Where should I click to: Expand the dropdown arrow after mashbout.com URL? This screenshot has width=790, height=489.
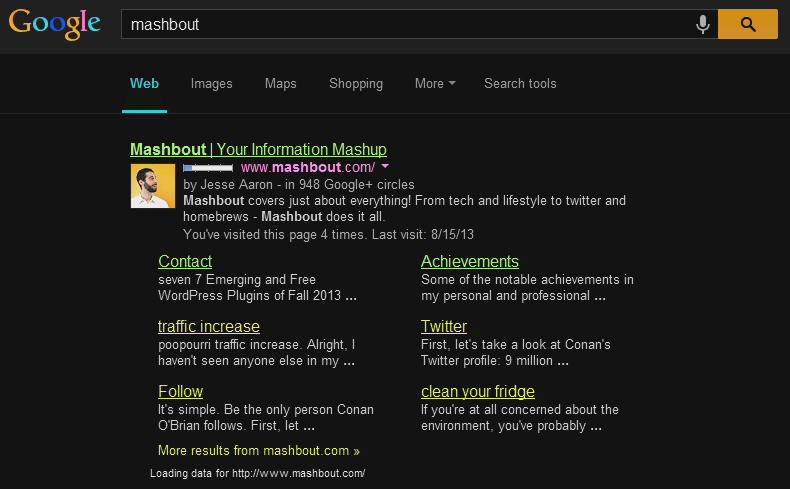pos(385,166)
